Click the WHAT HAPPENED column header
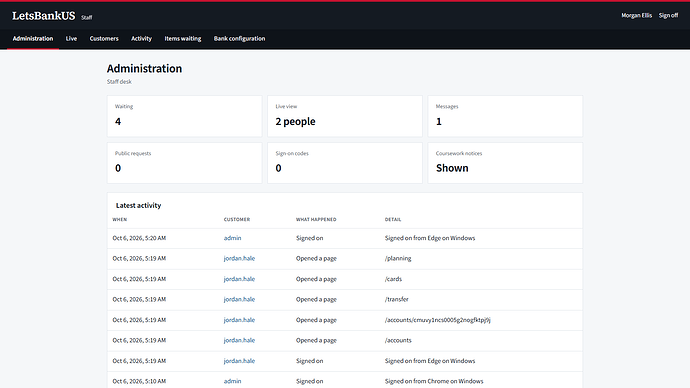This screenshot has width=690, height=388. [316, 220]
